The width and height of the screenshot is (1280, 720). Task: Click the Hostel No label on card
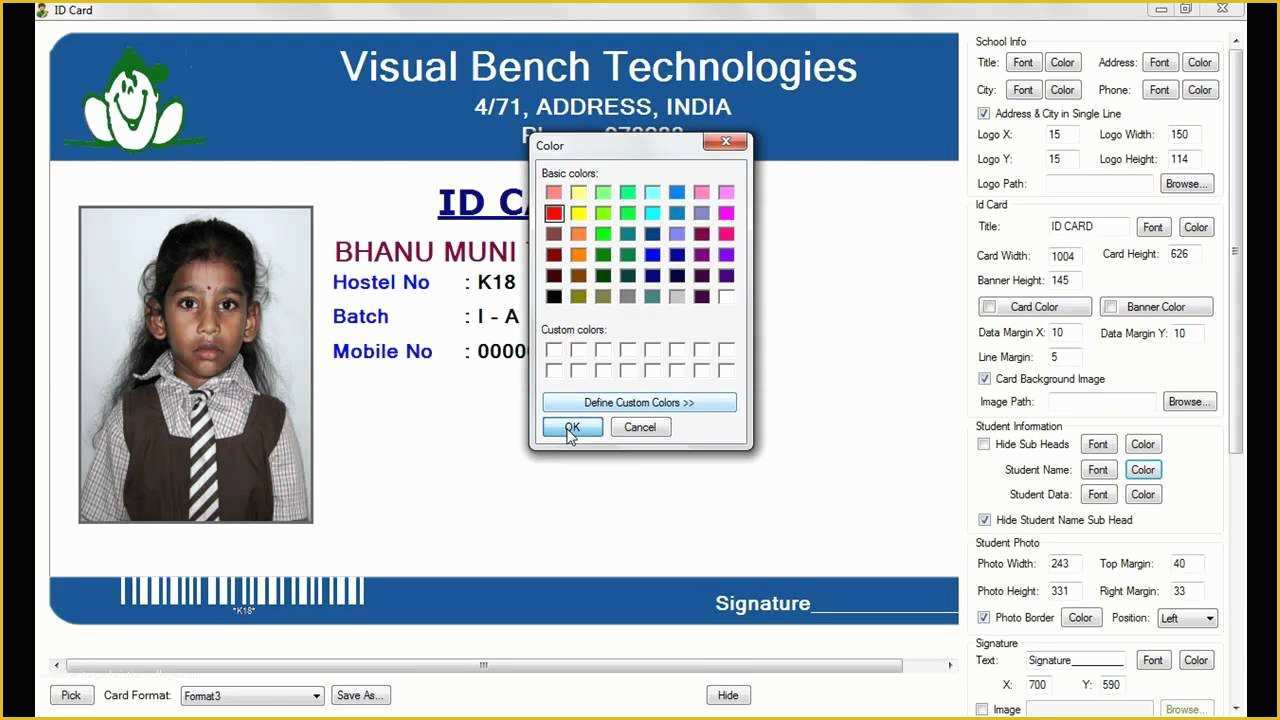point(381,283)
